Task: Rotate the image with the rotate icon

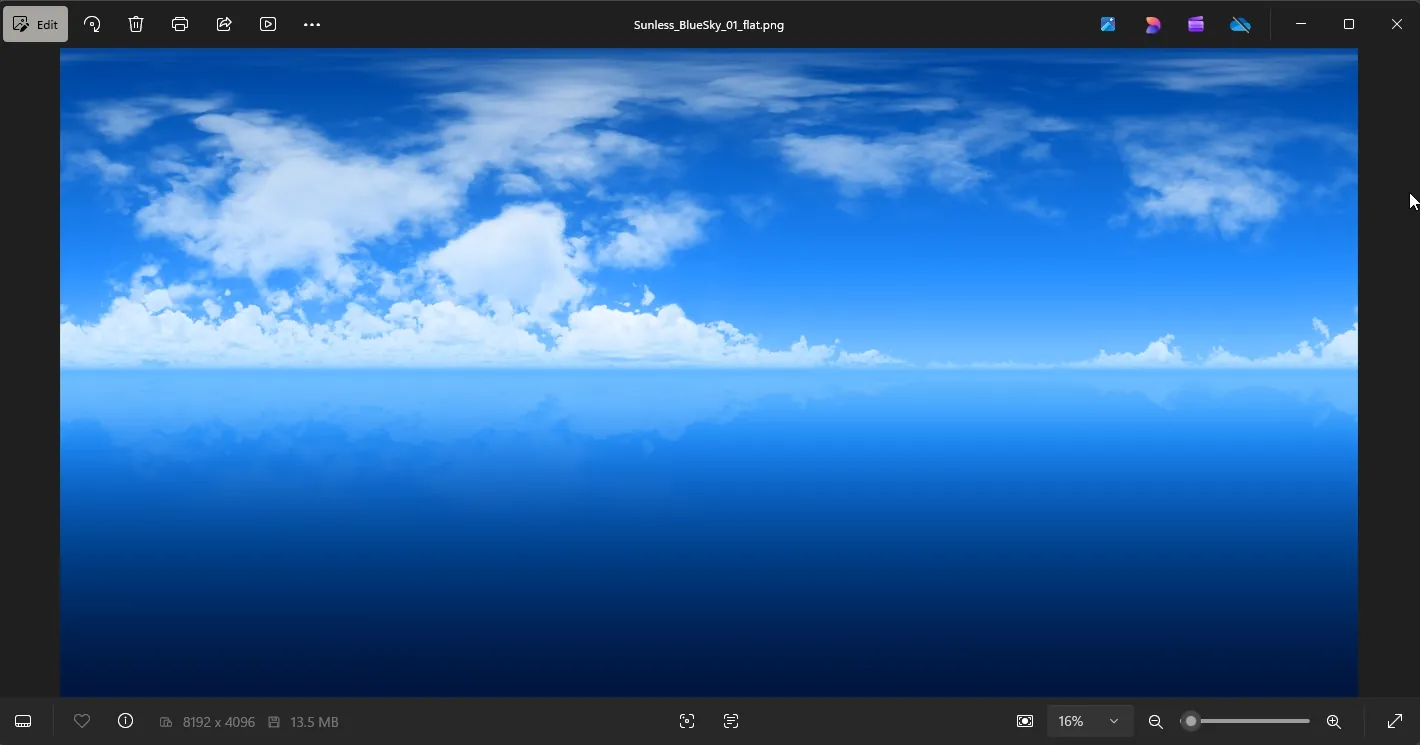Action: [x=92, y=24]
